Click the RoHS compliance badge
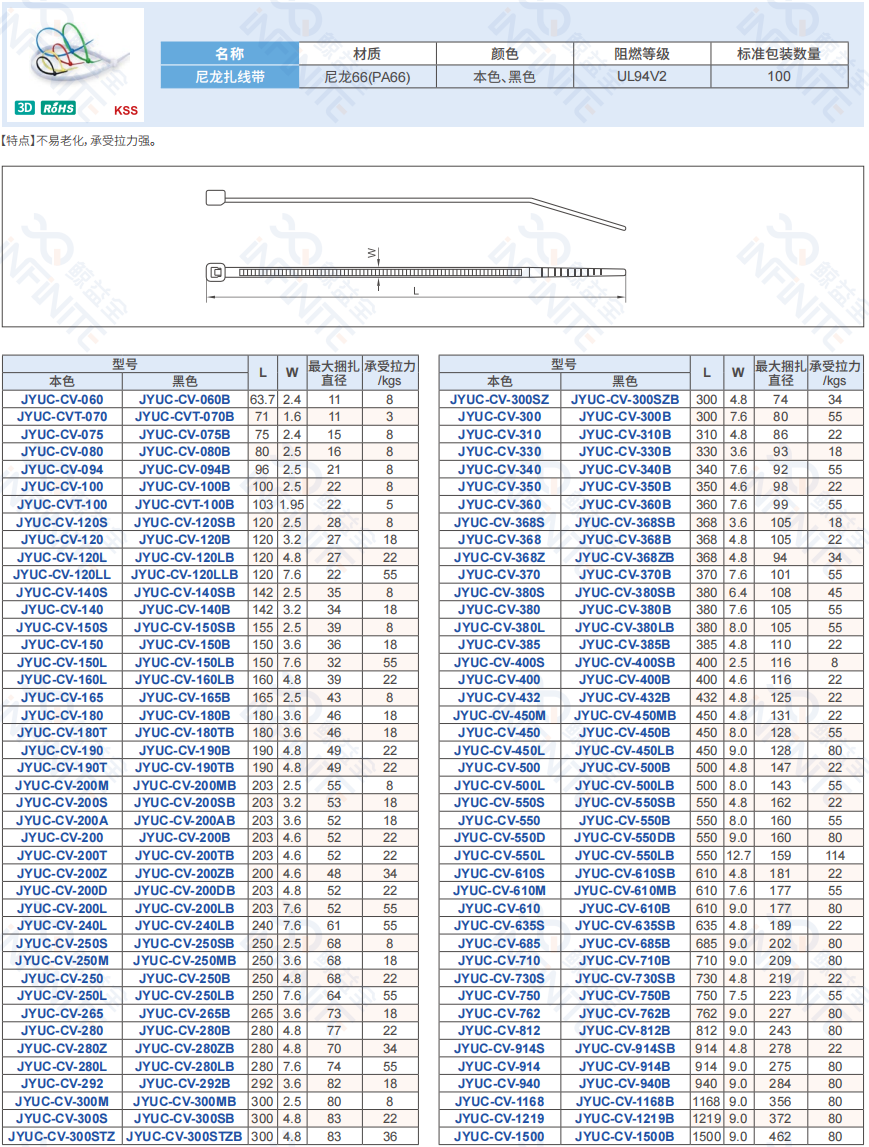The width and height of the screenshot is (869, 1147). [58, 108]
